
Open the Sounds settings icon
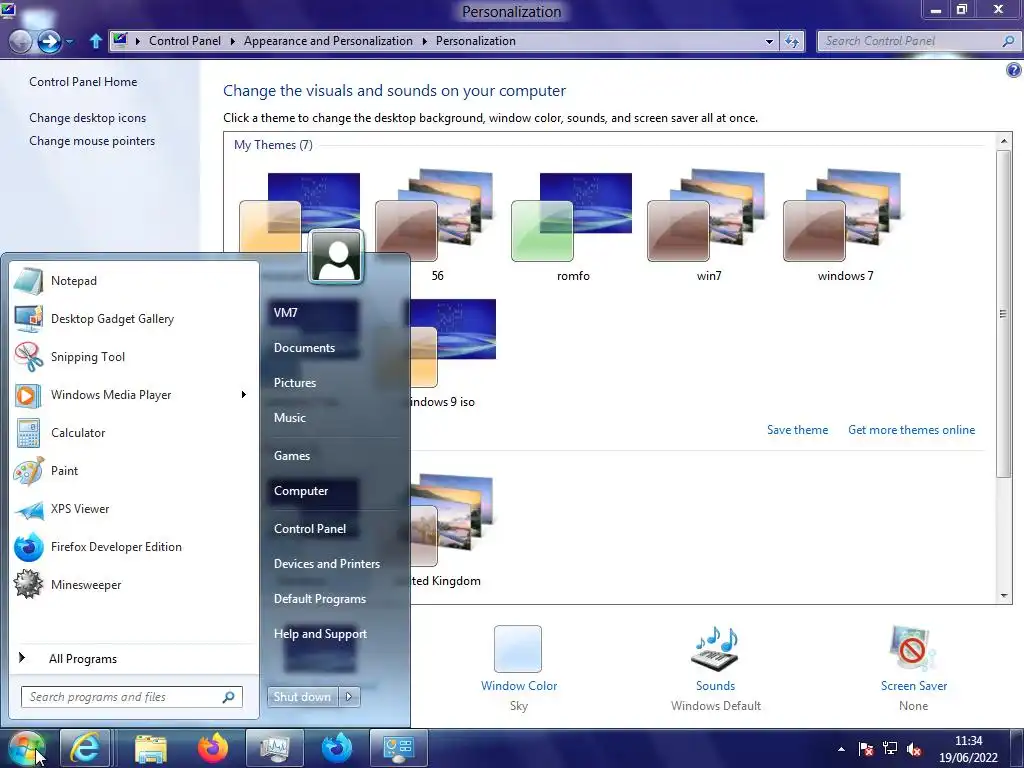point(715,649)
